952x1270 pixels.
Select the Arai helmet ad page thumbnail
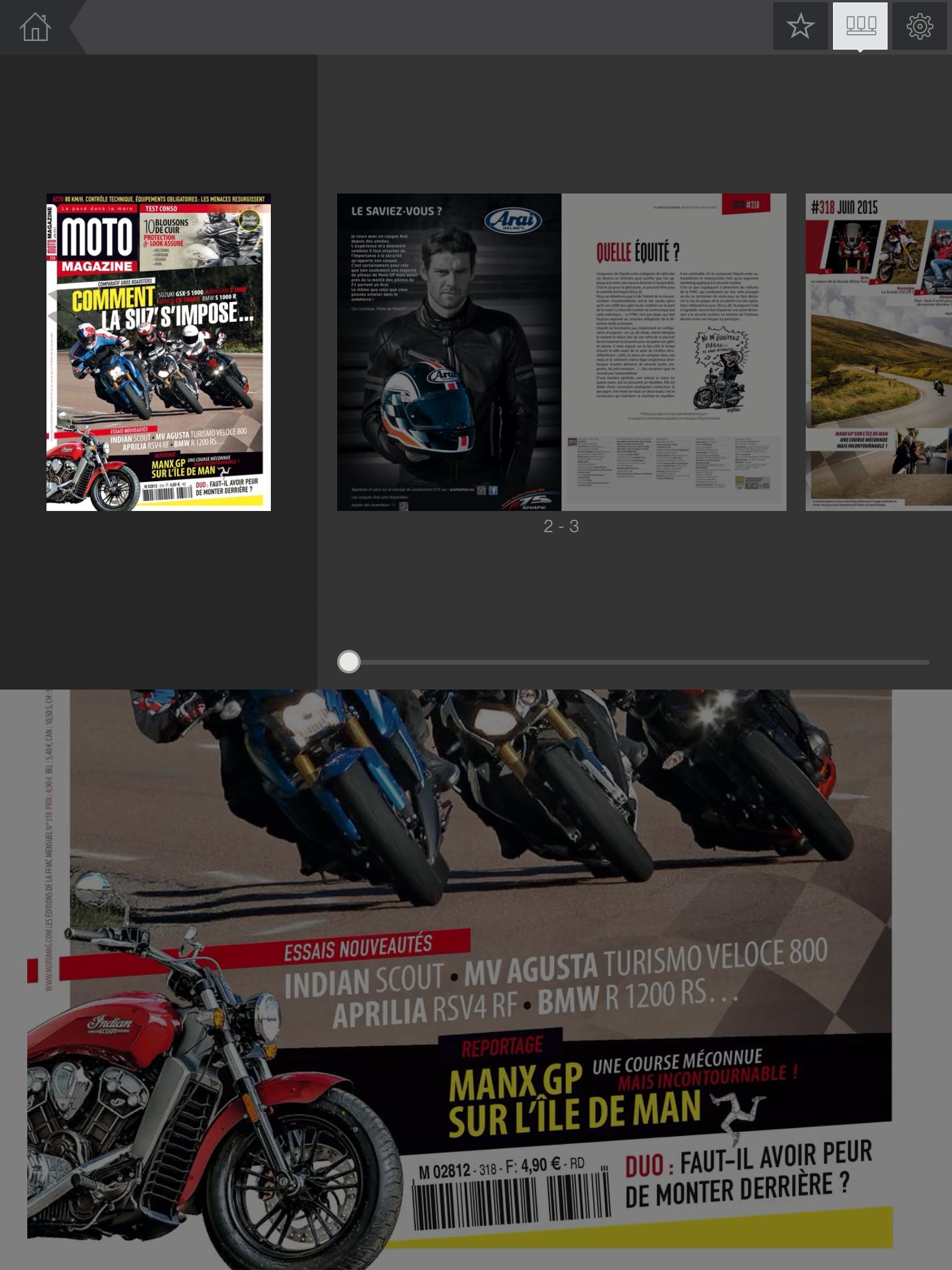(x=449, y=352)
